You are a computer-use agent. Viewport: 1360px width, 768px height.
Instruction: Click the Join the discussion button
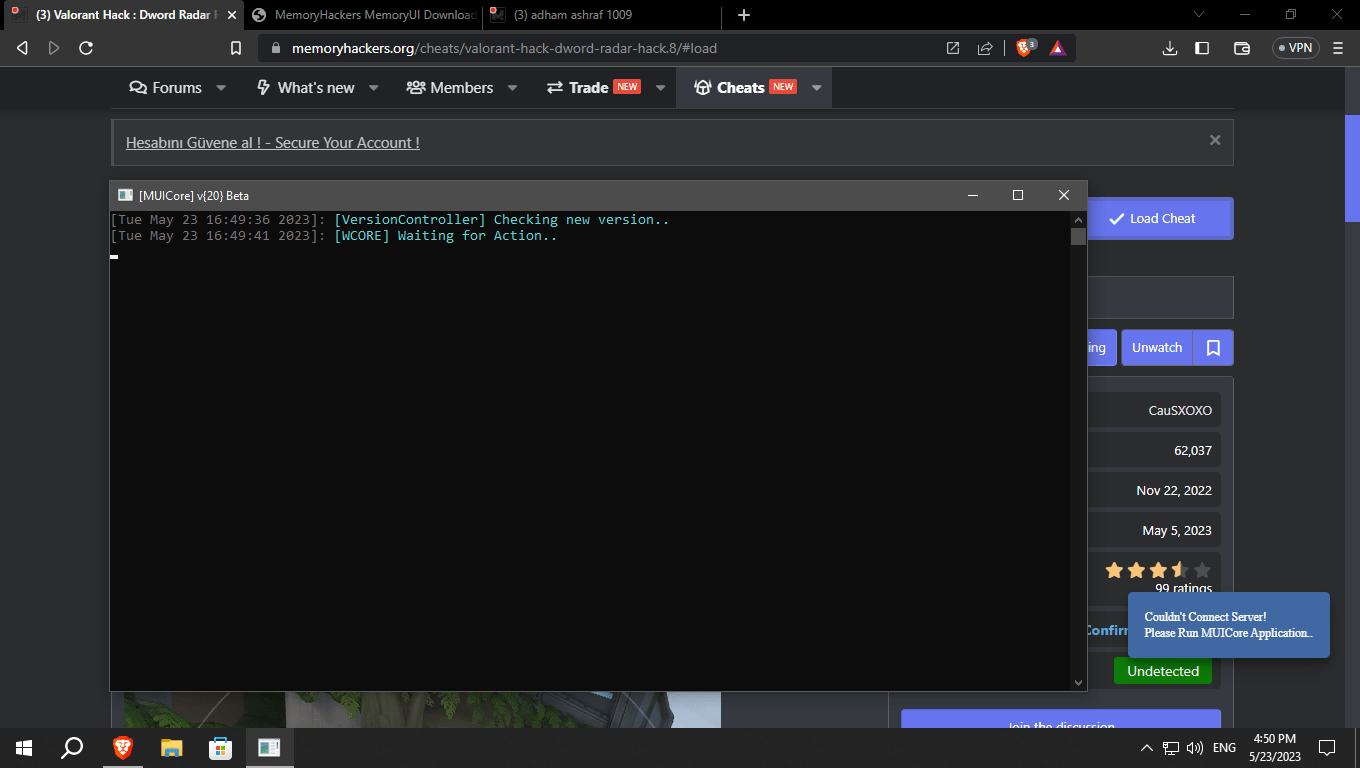tap(1061, 720)
